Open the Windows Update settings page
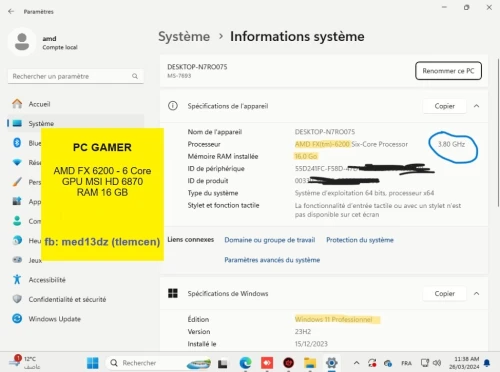Viewport: 500px width, 372px height. coord(76,319)
